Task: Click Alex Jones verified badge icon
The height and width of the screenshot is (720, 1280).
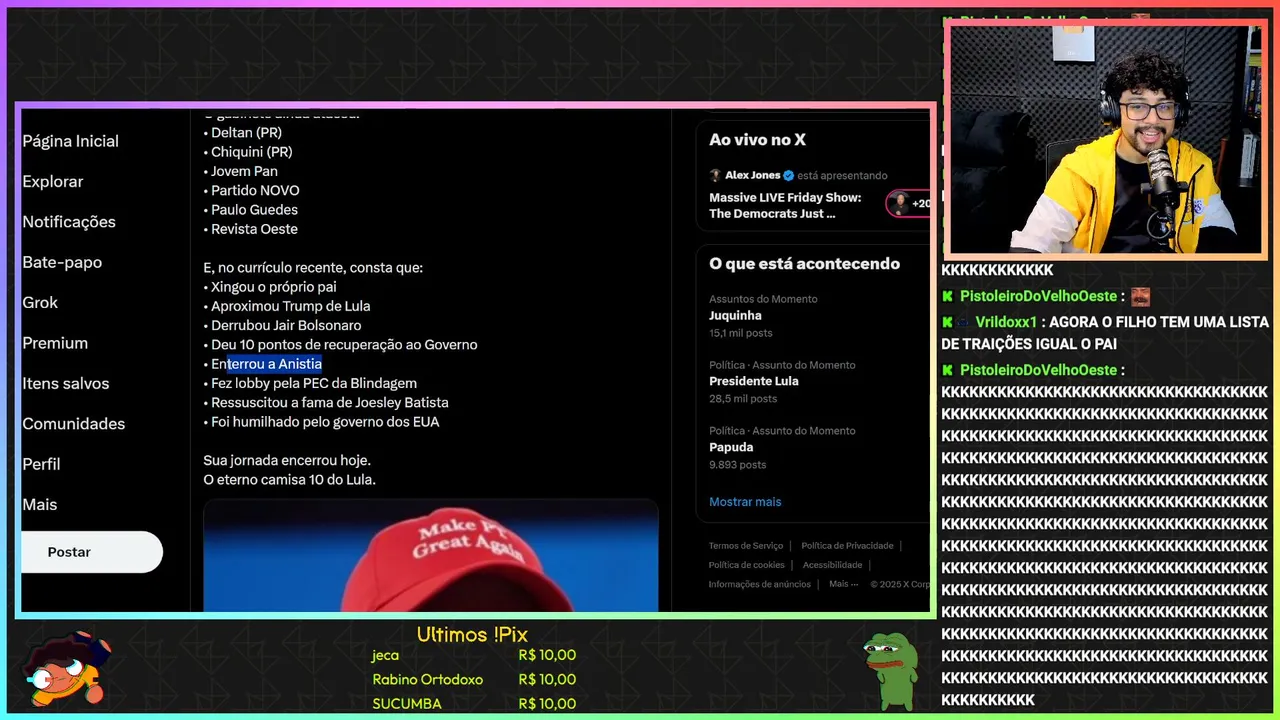Action: coord(788,175)
